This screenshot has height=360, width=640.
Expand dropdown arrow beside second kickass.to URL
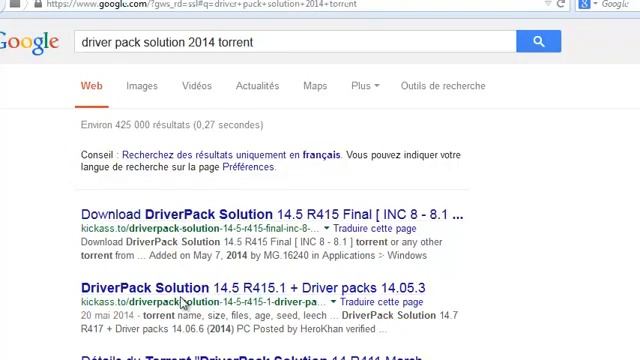tap(333, 302)
